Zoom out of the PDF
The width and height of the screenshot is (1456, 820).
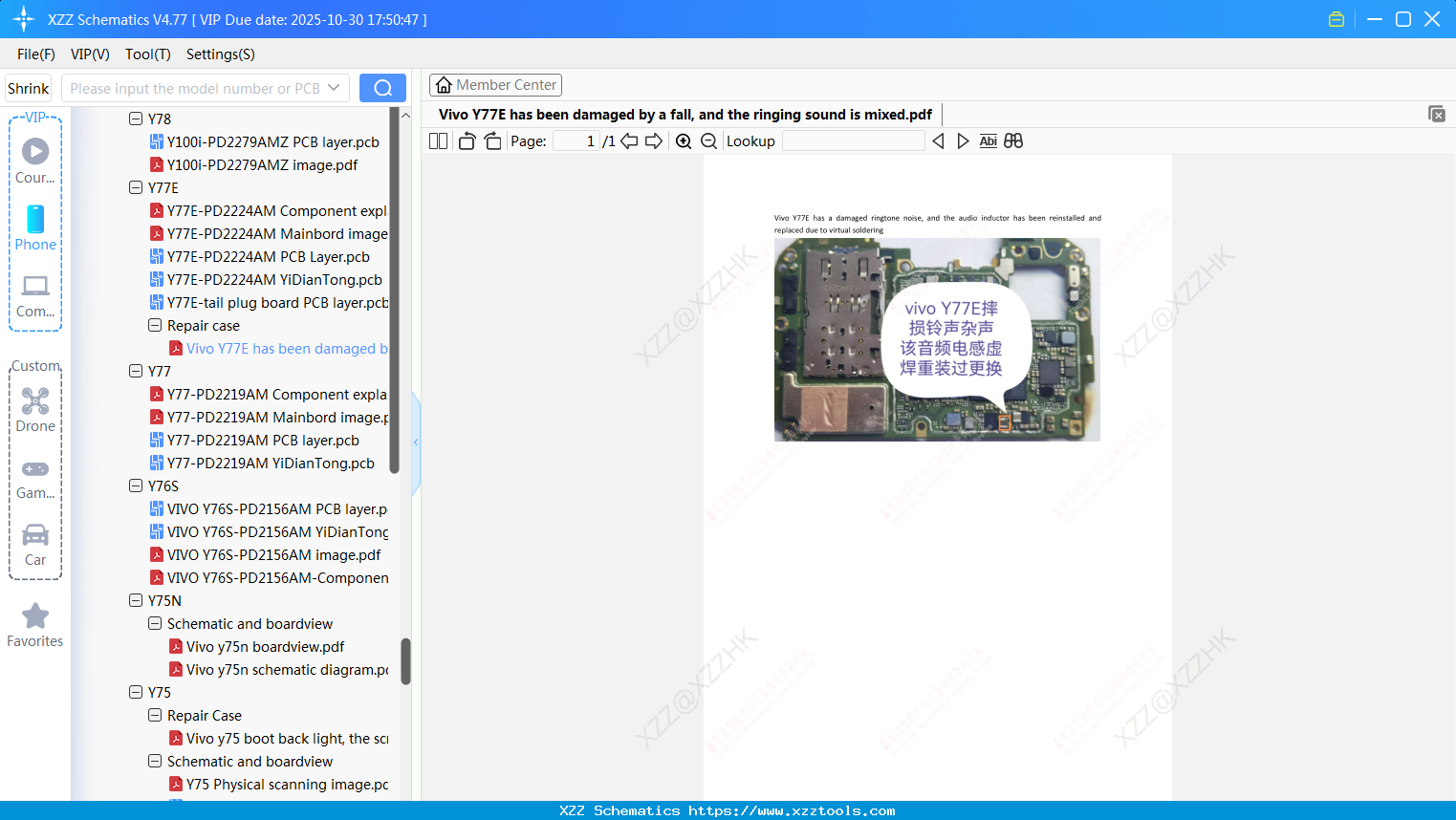click(x=708, y=141)
